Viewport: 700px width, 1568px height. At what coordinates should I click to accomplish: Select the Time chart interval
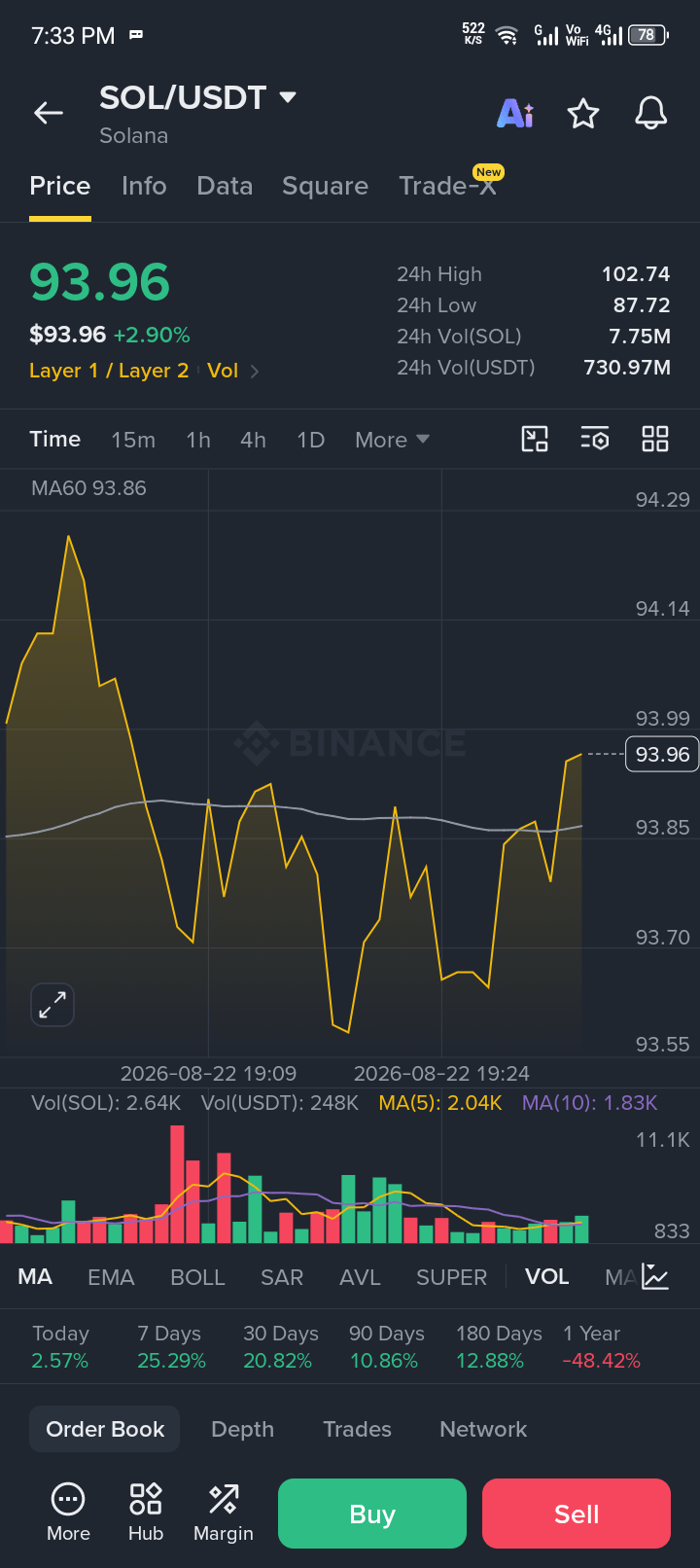[55, 440]
